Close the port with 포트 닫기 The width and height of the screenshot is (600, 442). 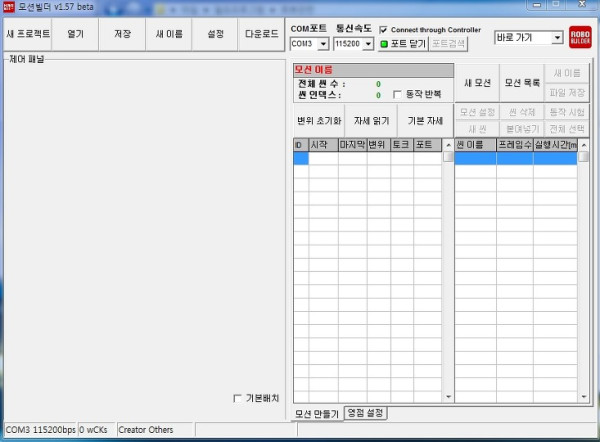403,44
